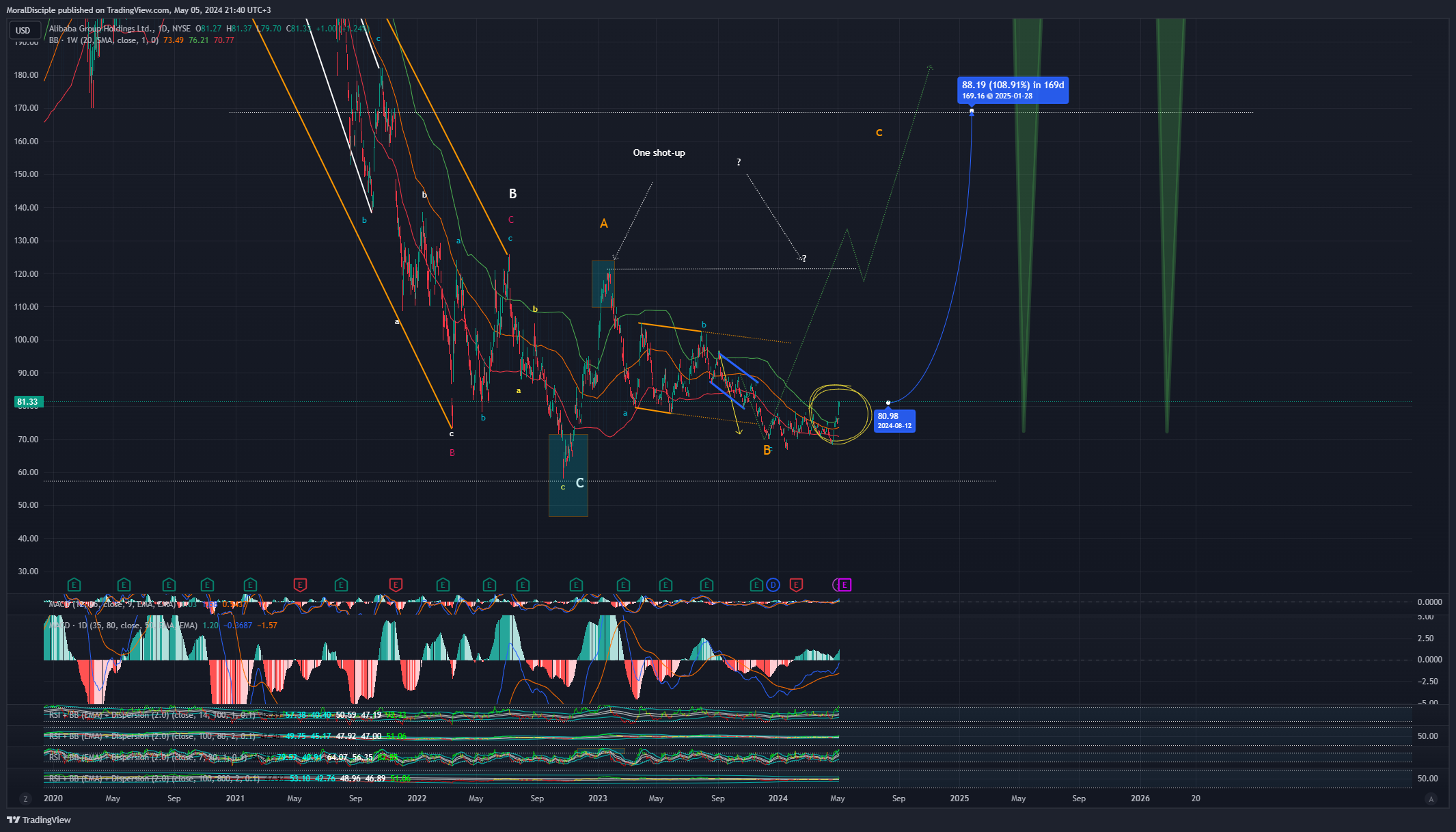Open the November 2020 earnings marker

[207, 585]
